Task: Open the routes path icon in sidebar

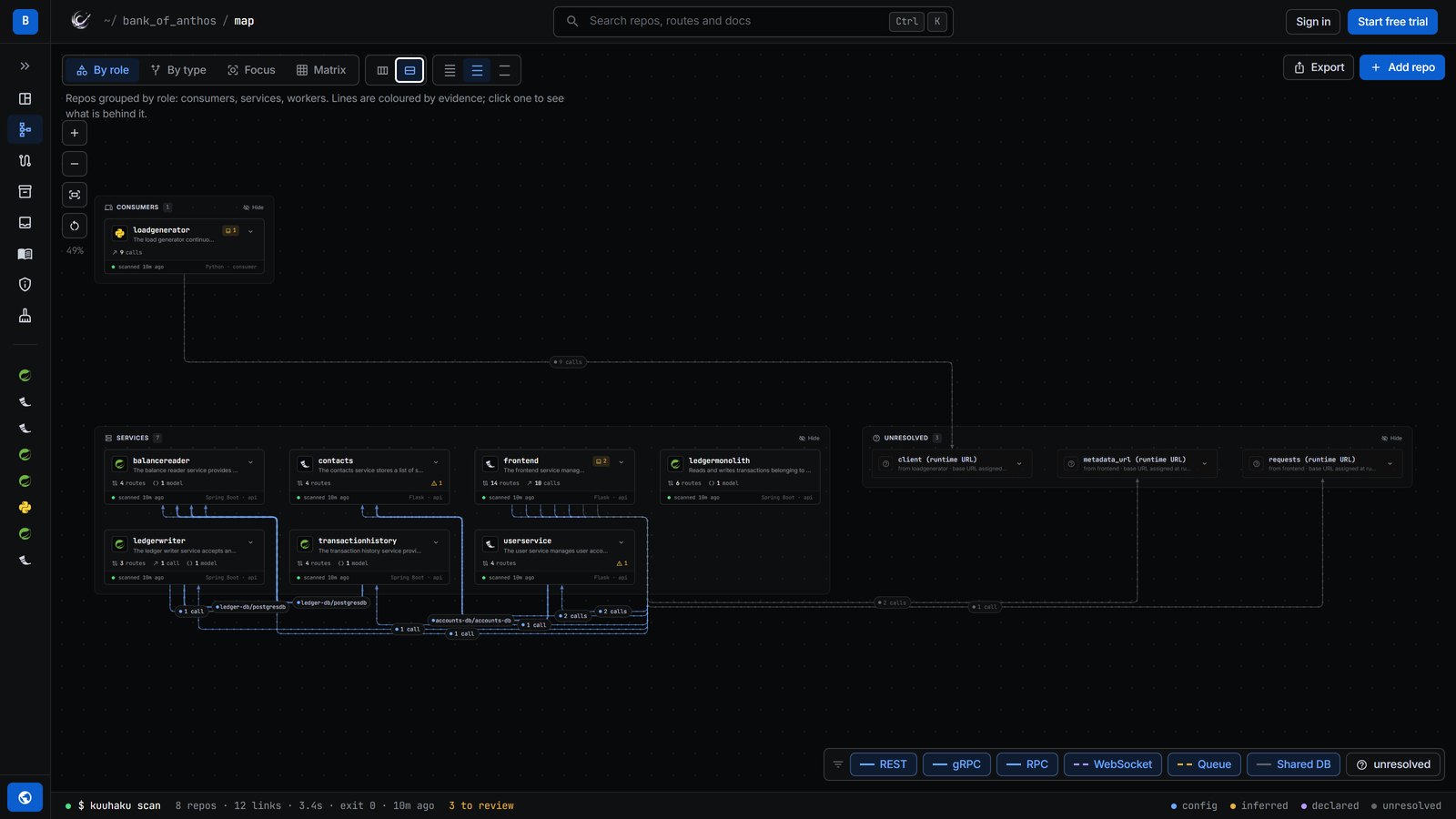Action: click(25, 160)
